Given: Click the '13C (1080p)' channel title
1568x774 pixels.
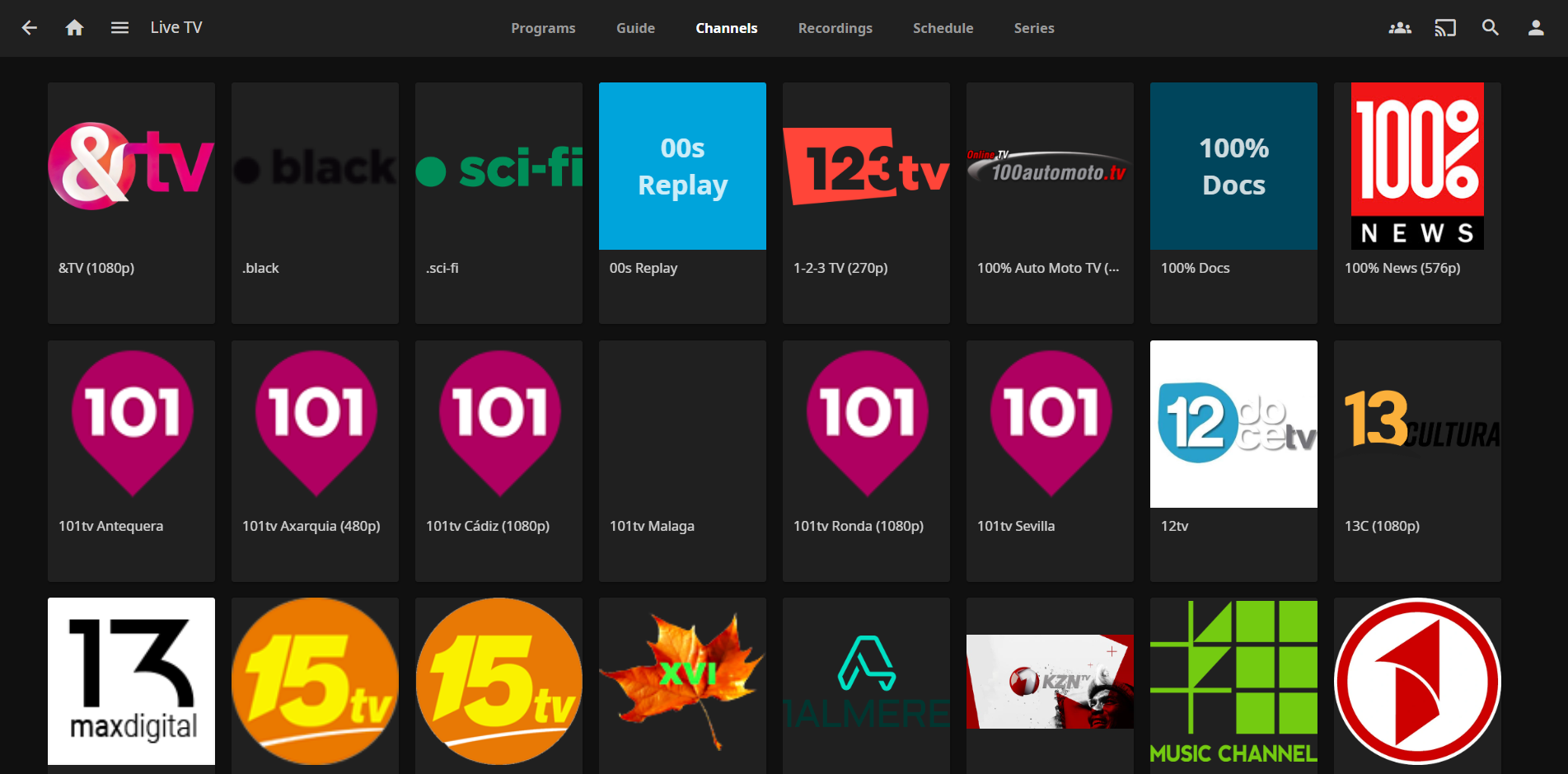Looking at the screenshot, I should point(1382,526).
